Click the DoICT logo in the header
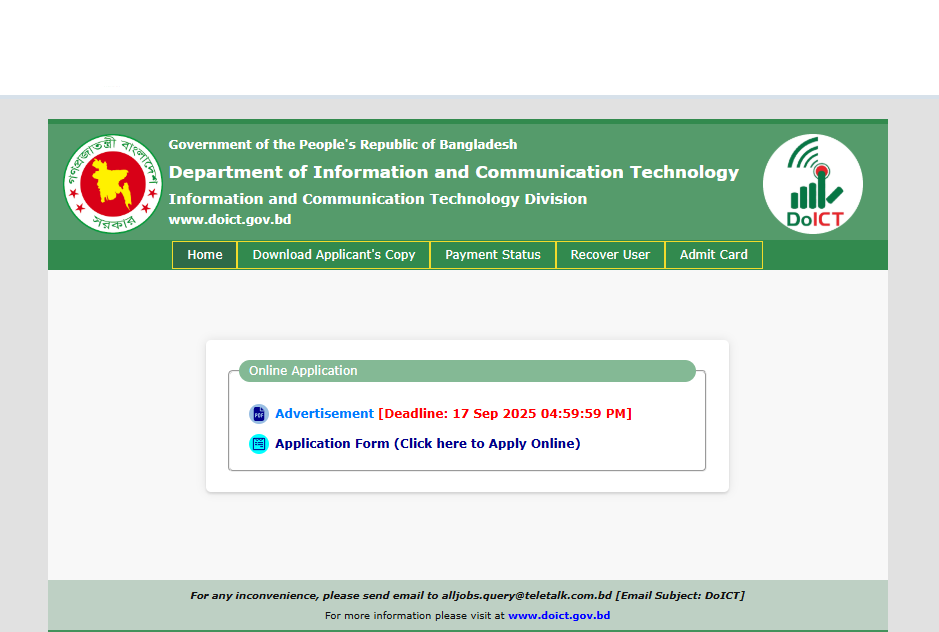 [x=812, y=184]
